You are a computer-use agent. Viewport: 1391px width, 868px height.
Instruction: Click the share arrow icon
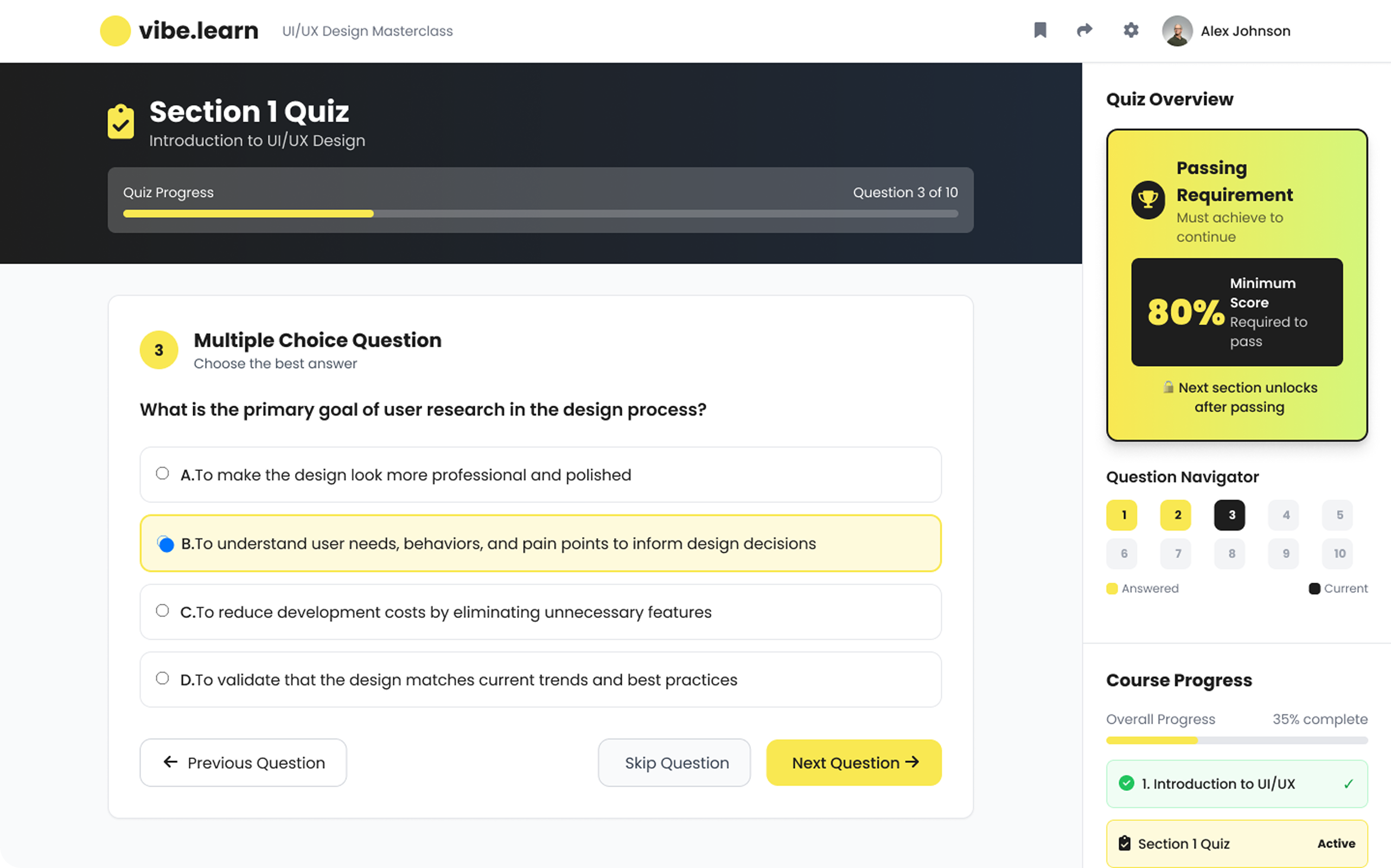[1084, 30]
